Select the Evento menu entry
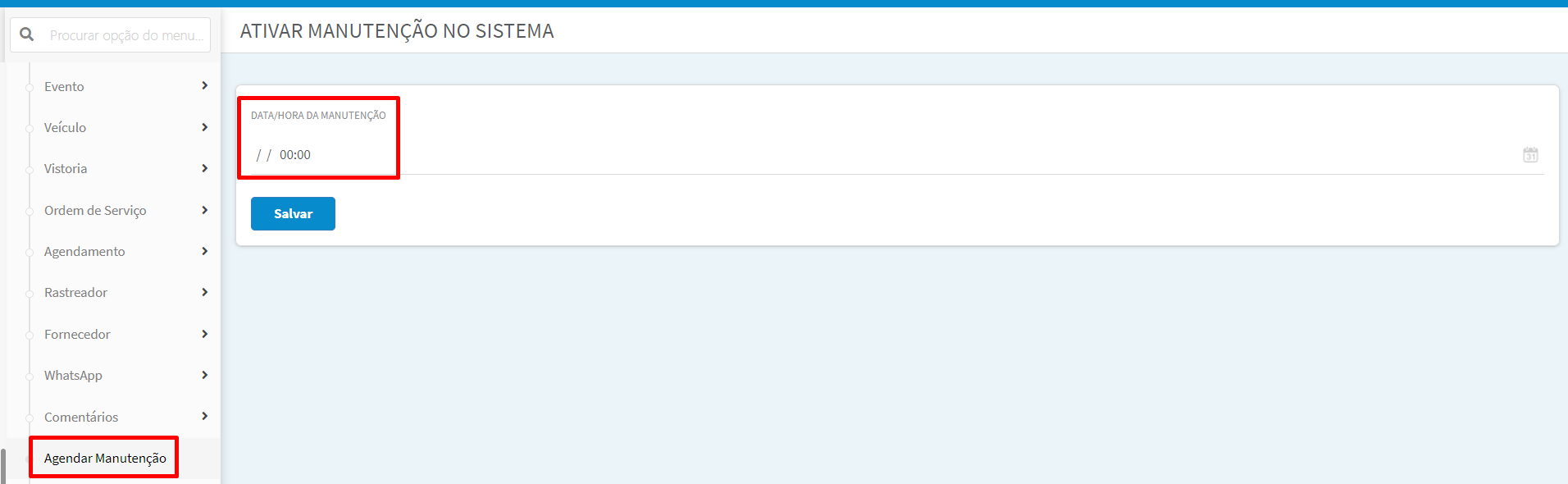Viewport: 1568px width, 484px height. point(64,86)
